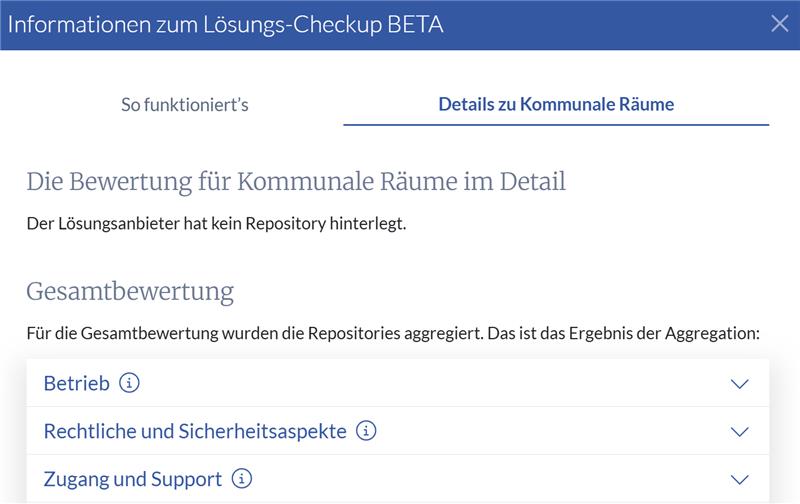Click the Betrieb accordion label
This screenshot has height=504, width=800.
click(77, 383)
